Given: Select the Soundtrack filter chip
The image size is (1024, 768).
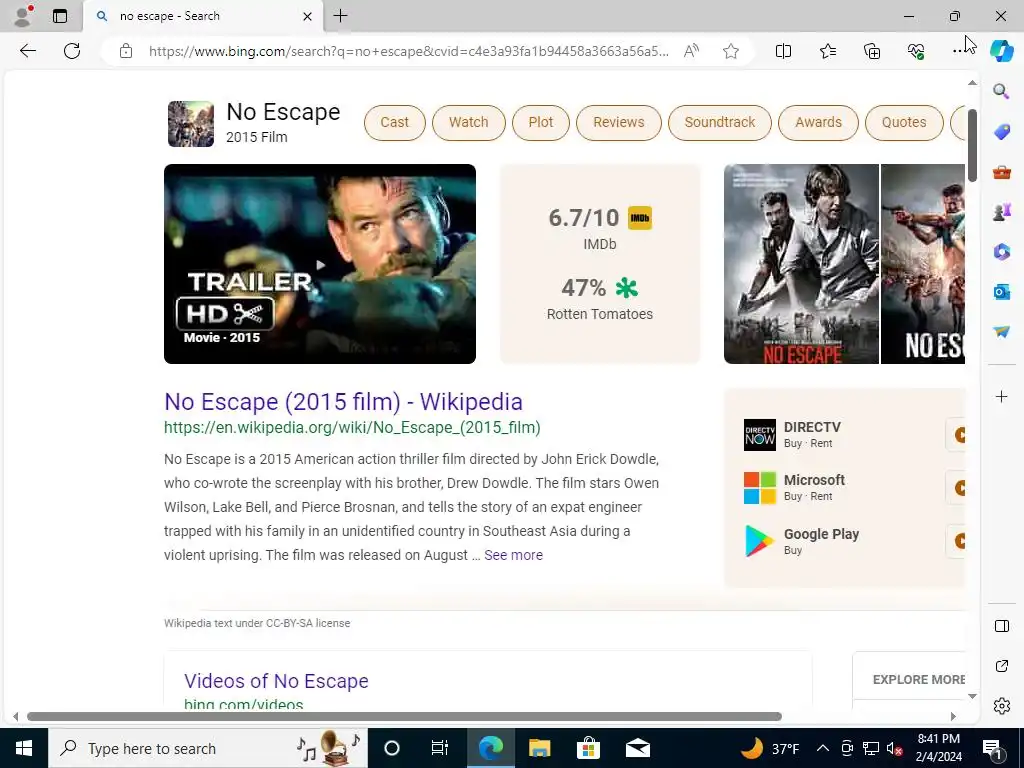Looking at the screenshot, I should pos(720,122).
